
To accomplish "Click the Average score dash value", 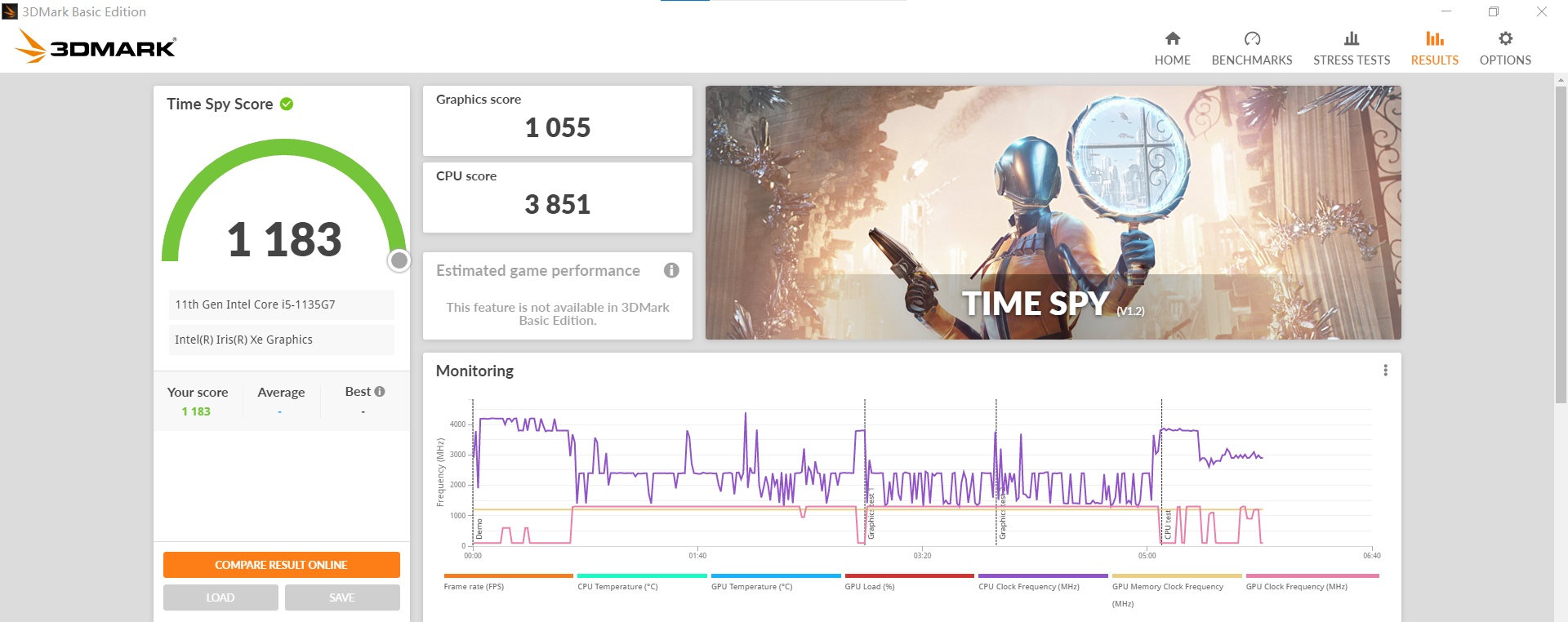I will point(279,412).
